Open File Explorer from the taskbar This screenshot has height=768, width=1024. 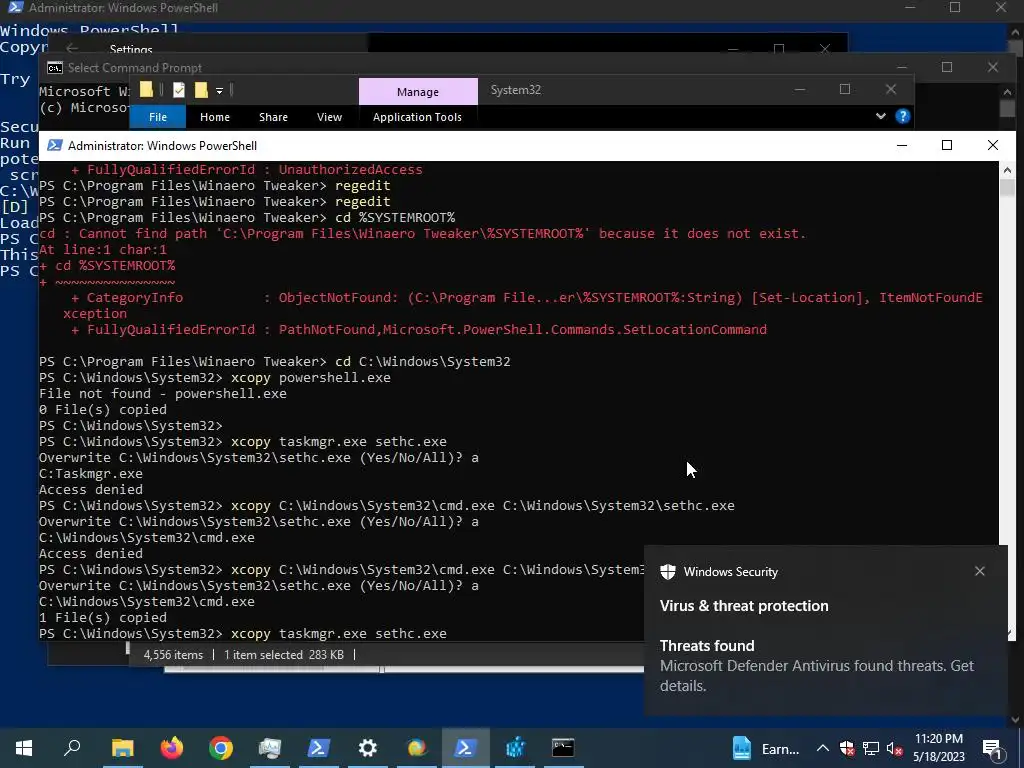click(122, 748)
